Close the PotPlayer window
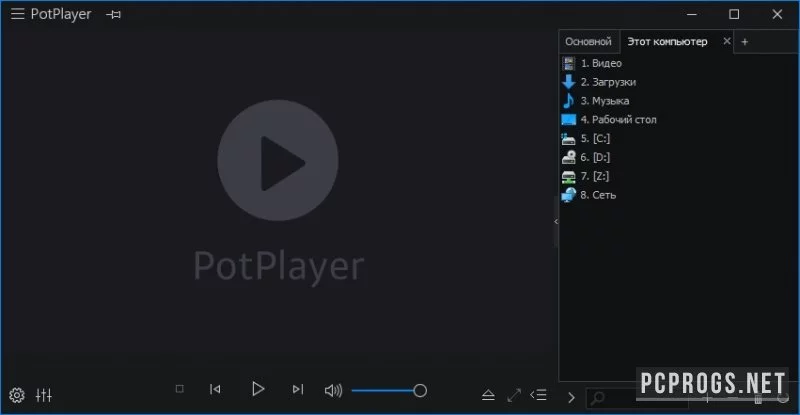This screenshot has width=800, height=415. tap(777, 14)
